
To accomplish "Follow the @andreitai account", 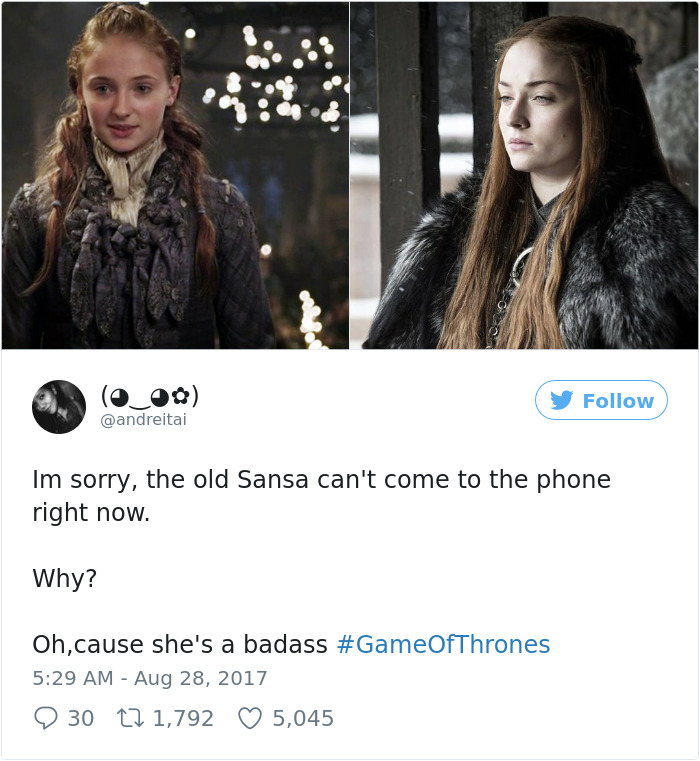I will point(601,400).
